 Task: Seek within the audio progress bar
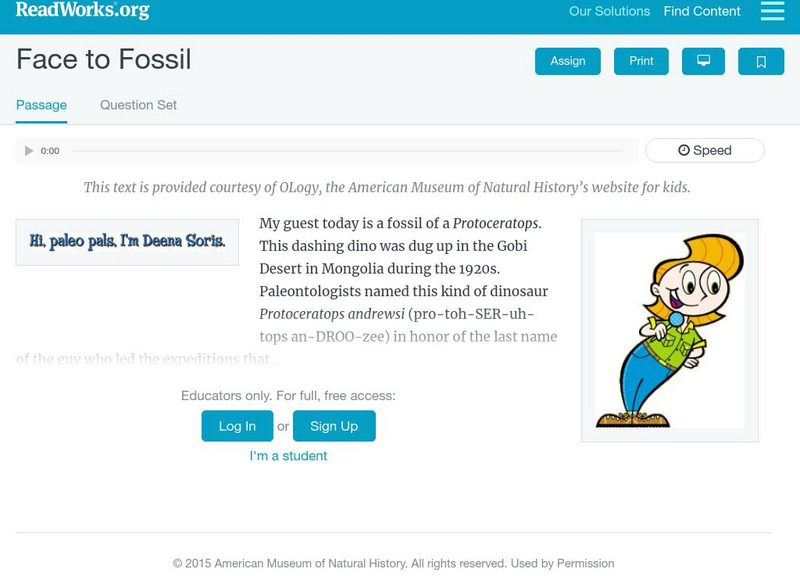(350, 151)
